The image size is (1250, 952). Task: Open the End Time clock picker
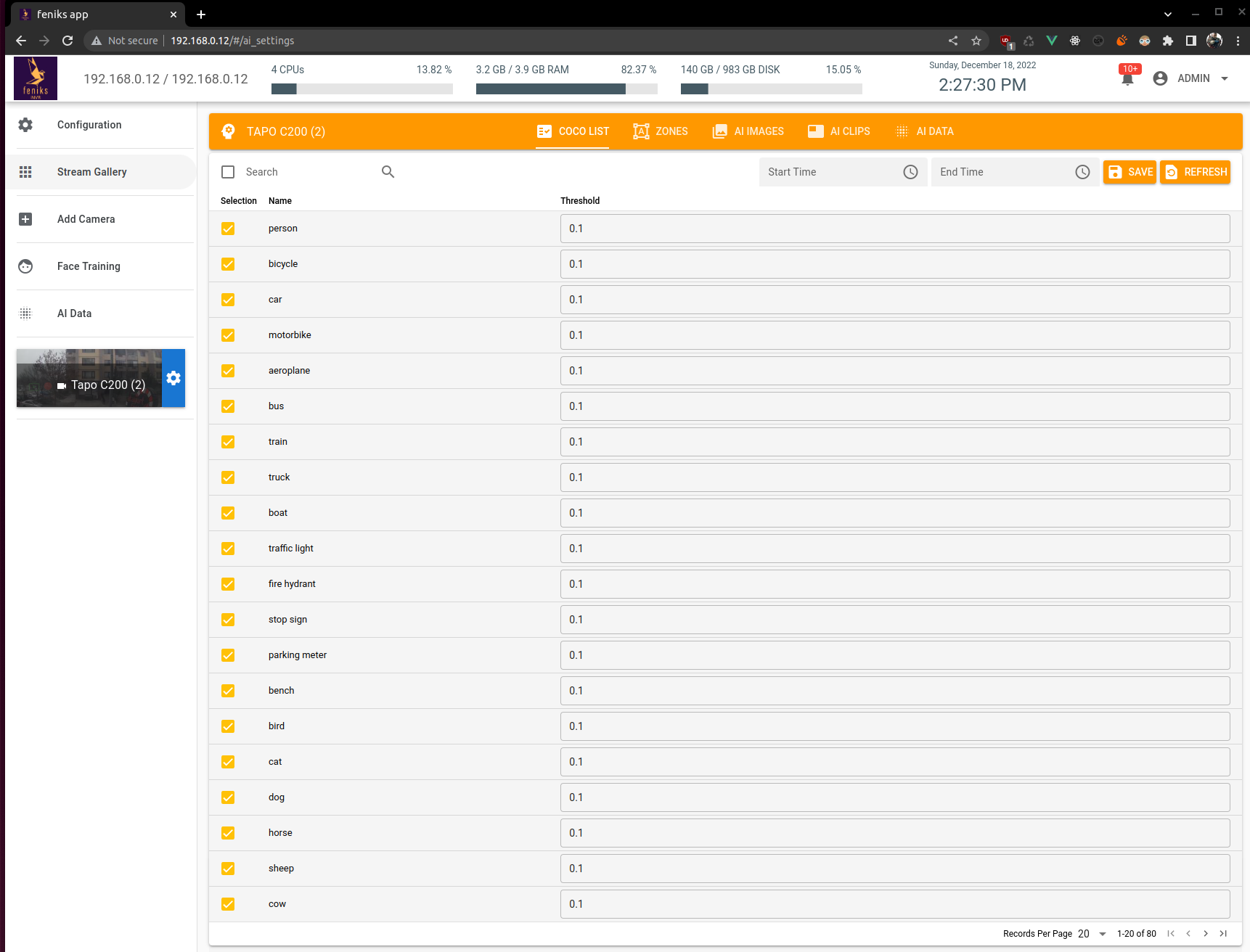pyautogui.click(x=1082, y=172)
